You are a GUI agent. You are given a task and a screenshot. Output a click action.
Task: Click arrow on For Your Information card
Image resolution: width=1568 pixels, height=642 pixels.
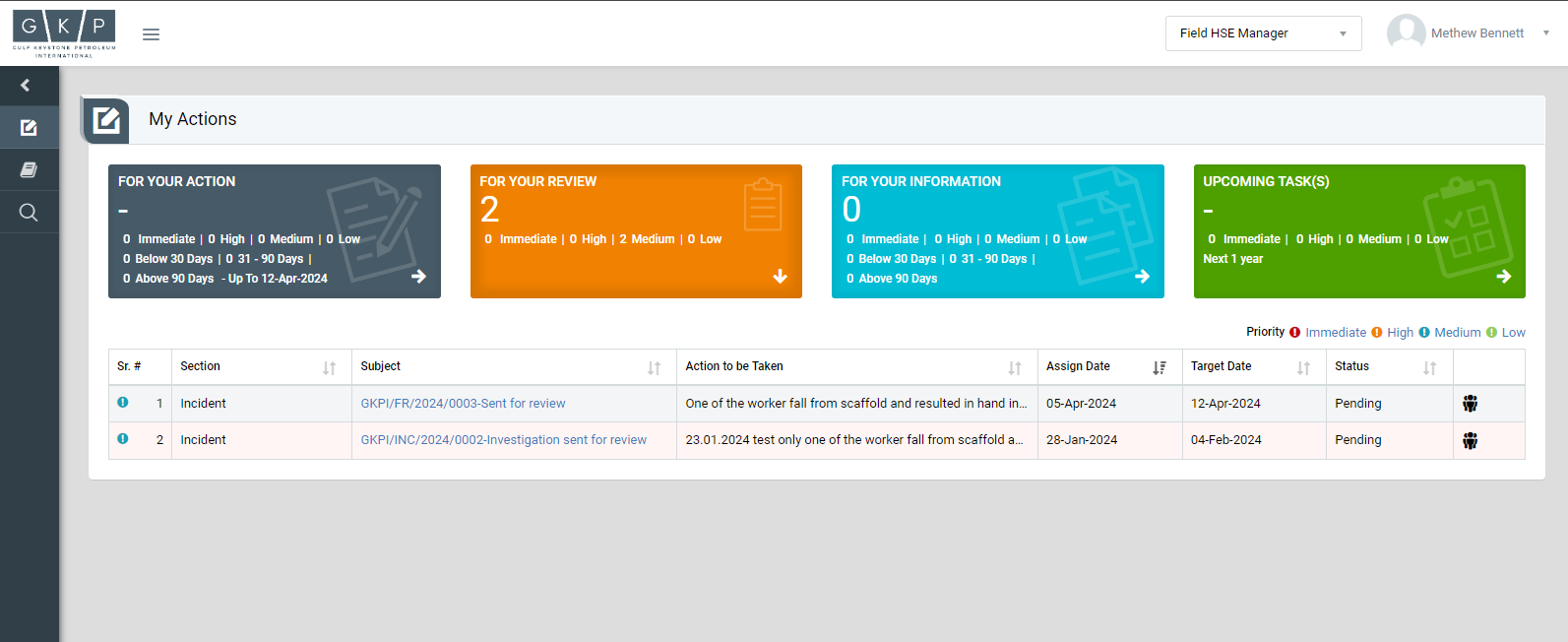point(1142,277)
